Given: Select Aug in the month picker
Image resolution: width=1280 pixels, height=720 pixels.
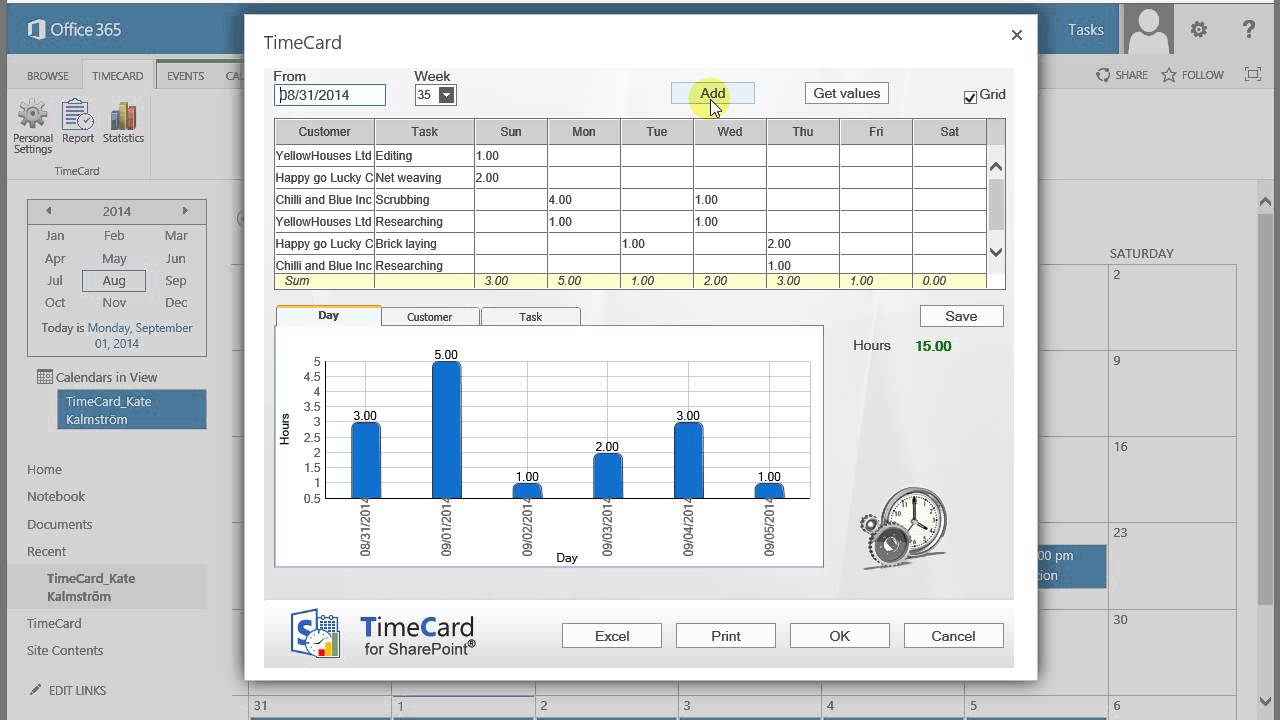Looking at the screenshot, I should 114,281.
